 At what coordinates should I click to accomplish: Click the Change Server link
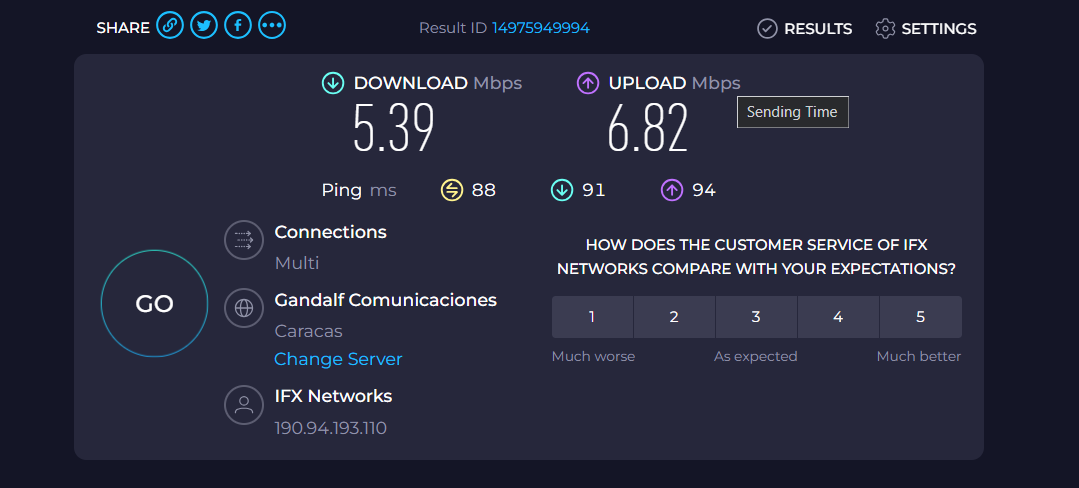click(338, 359)
